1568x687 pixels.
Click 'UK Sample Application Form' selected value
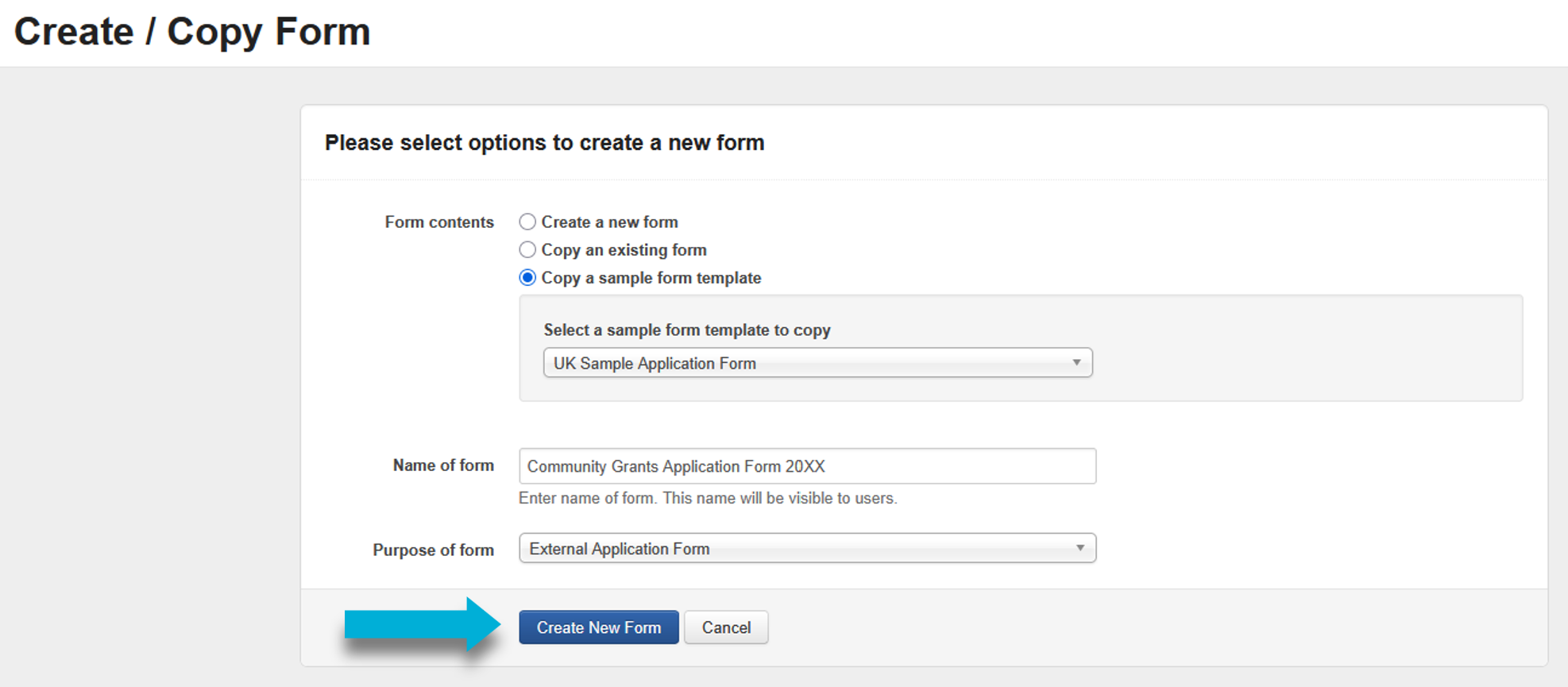[655, 363]
